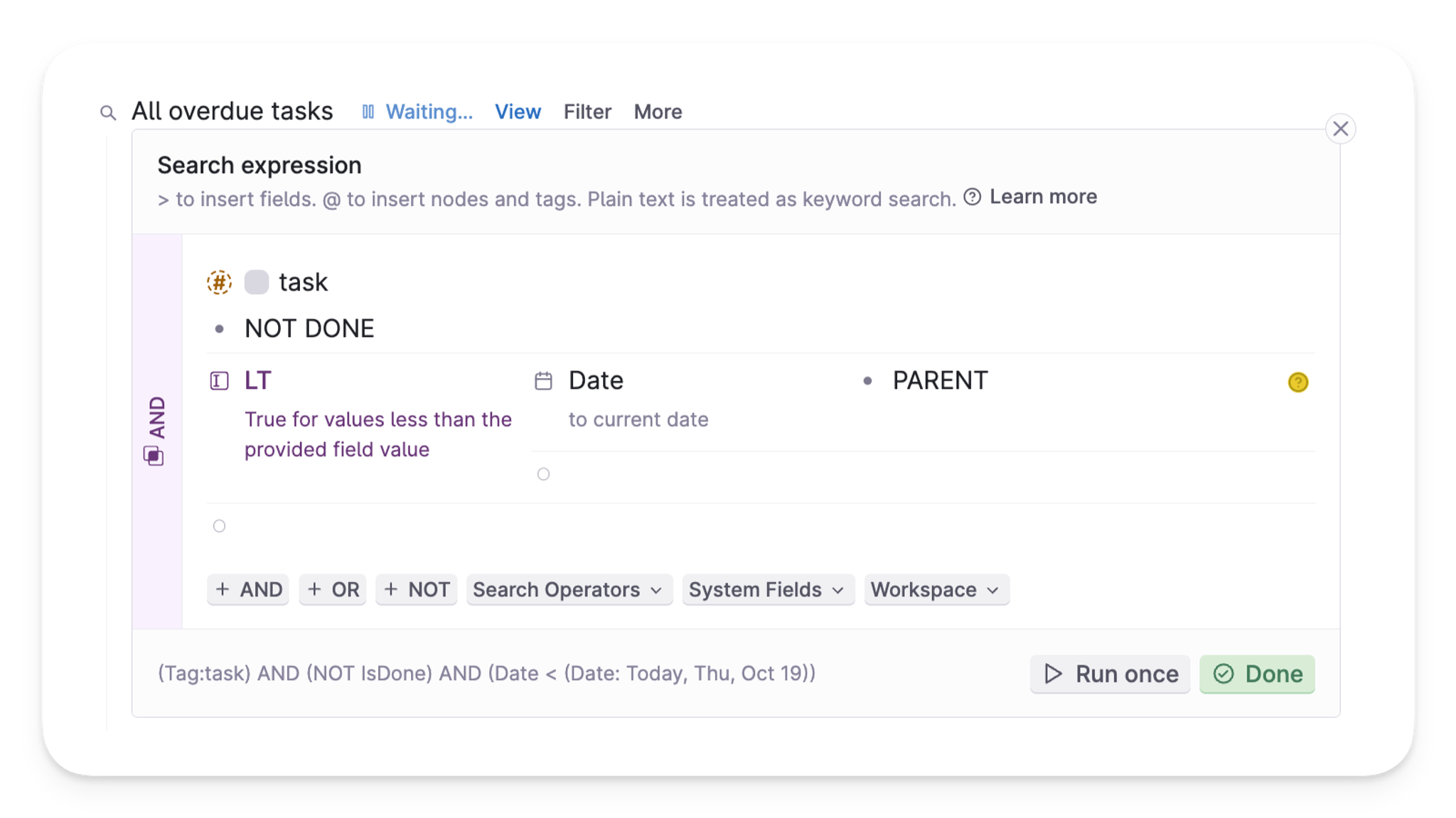Open the System Fields dropdown

pyautogui.click(x=768, y=590)
